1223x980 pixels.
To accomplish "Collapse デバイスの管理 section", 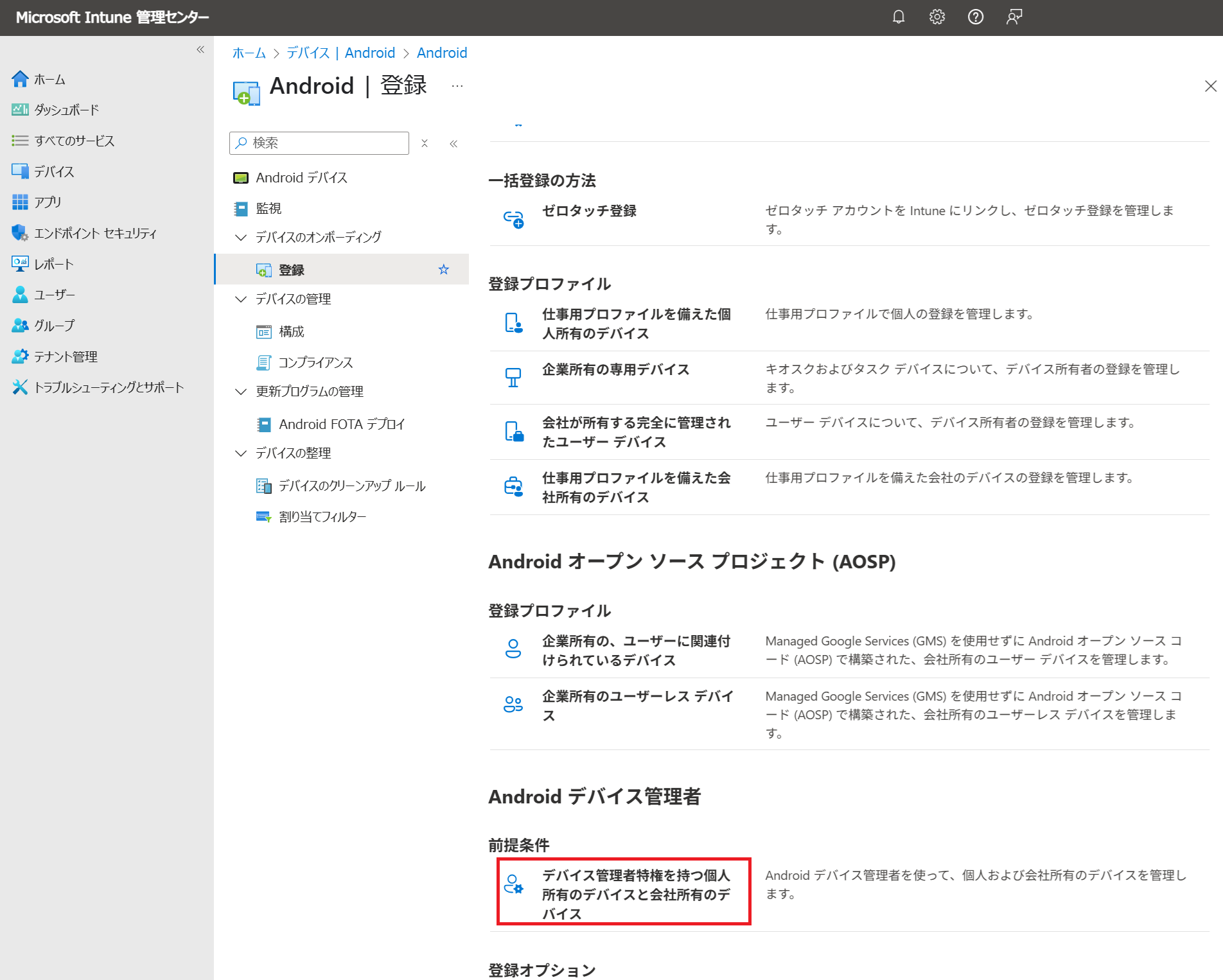I will pos(241,299).
